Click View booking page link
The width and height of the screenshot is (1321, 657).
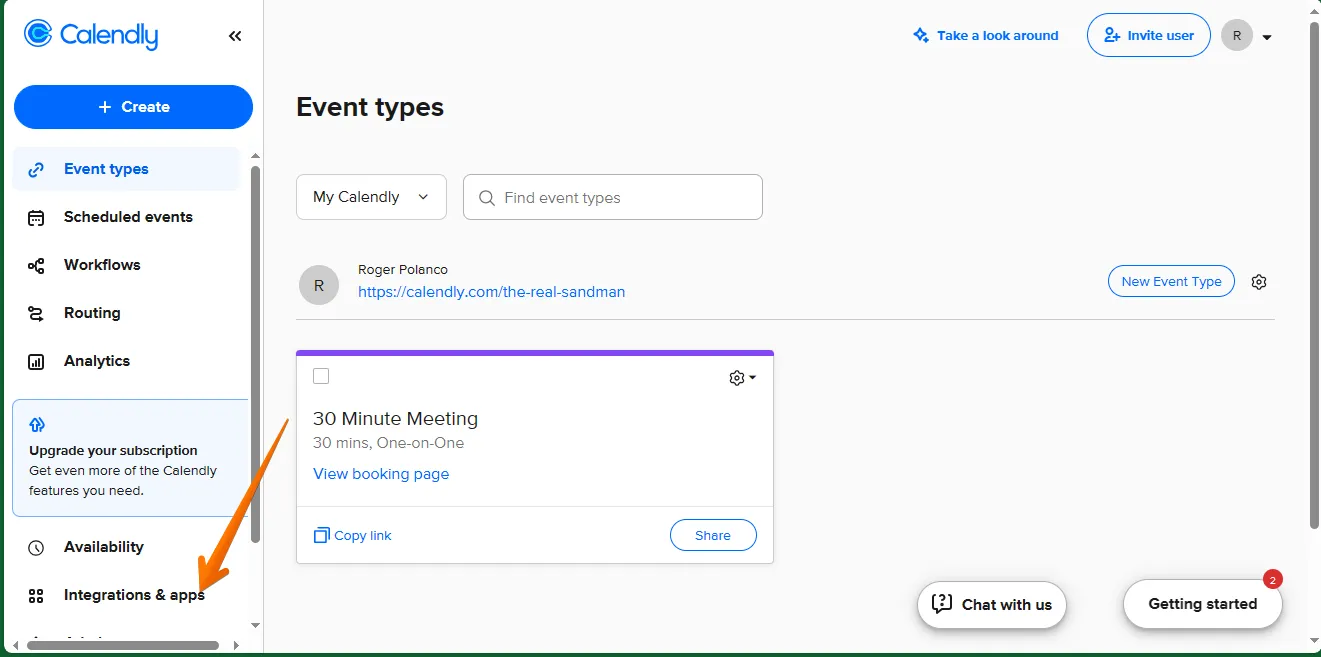(x=381, y=474)
